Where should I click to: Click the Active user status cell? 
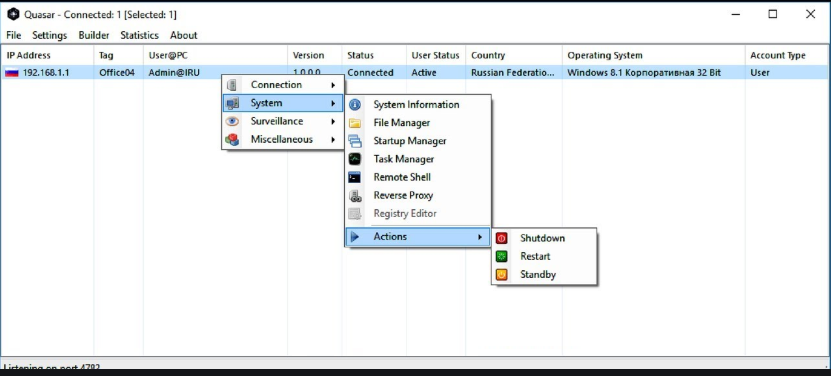424,73
